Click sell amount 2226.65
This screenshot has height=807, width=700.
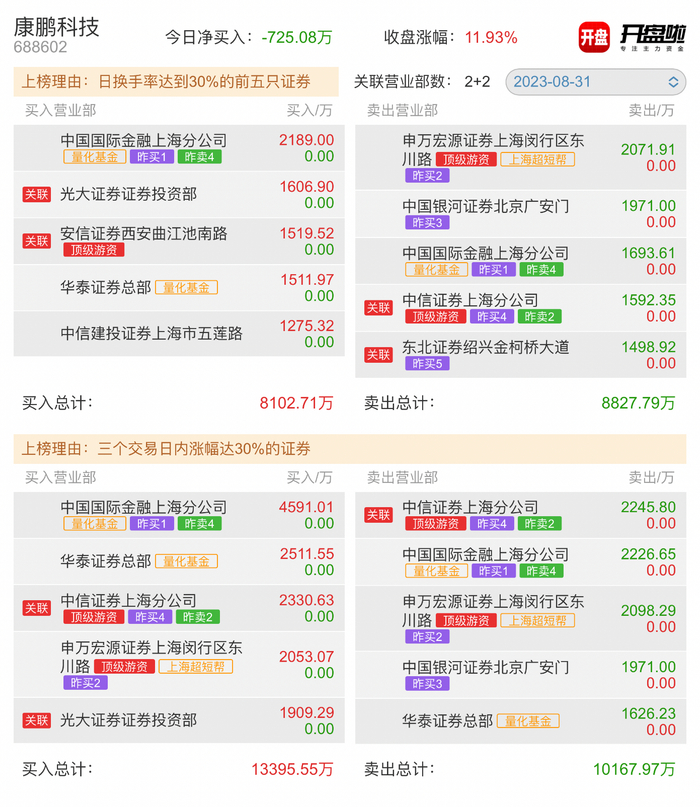pyautogui.click(x=648, y=554)
